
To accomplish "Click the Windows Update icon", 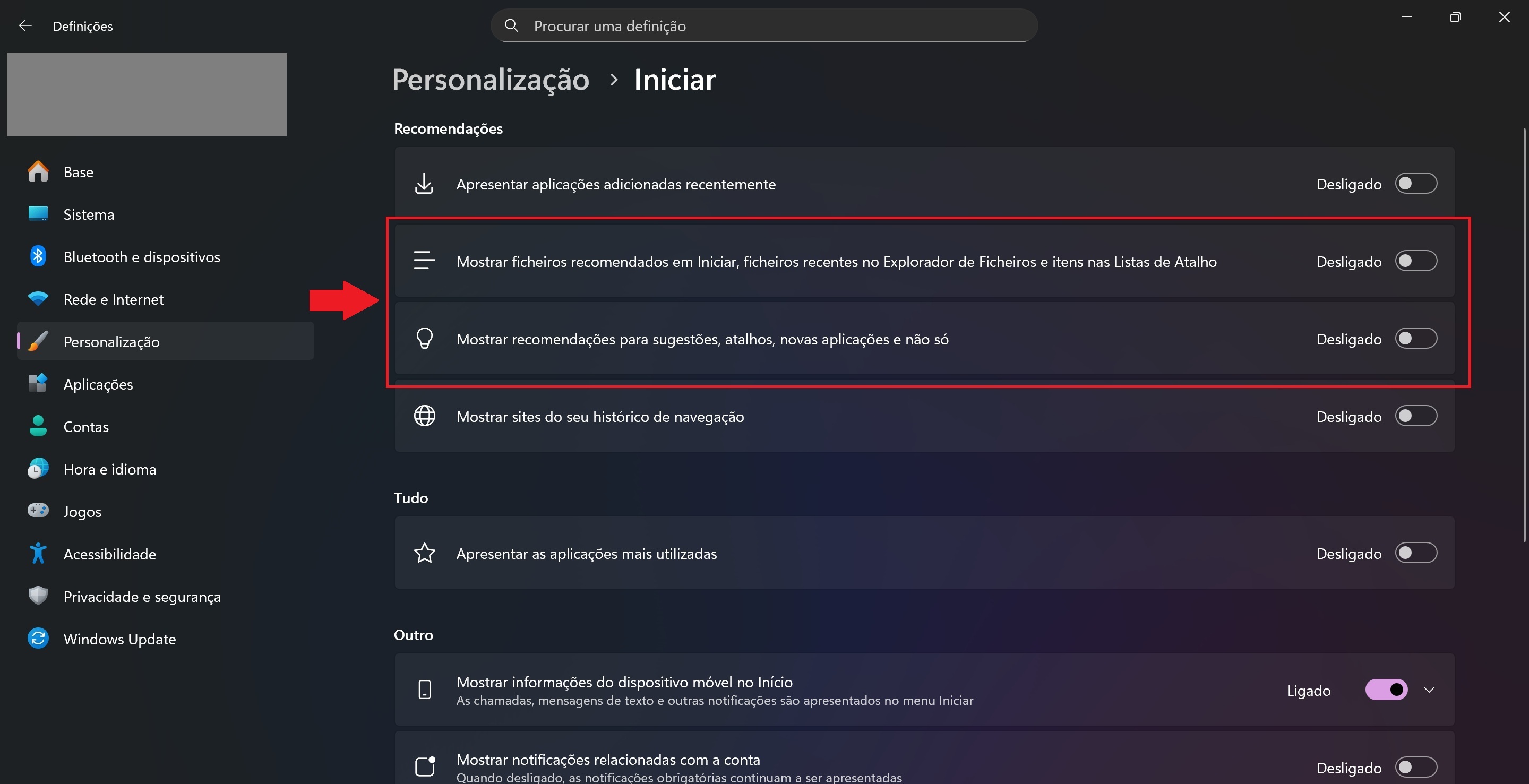I will [38, 639].
